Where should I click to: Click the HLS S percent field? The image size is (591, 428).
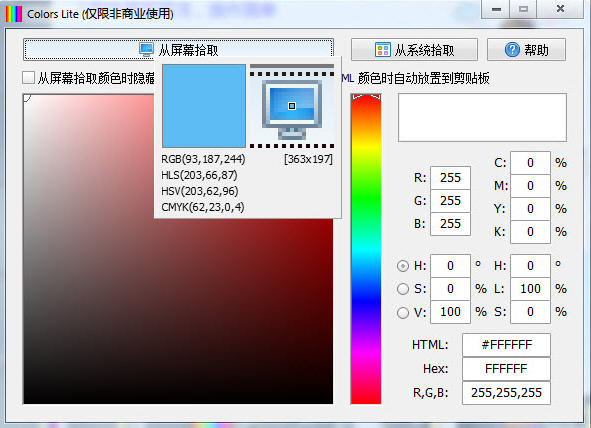(x=530, y=312)
